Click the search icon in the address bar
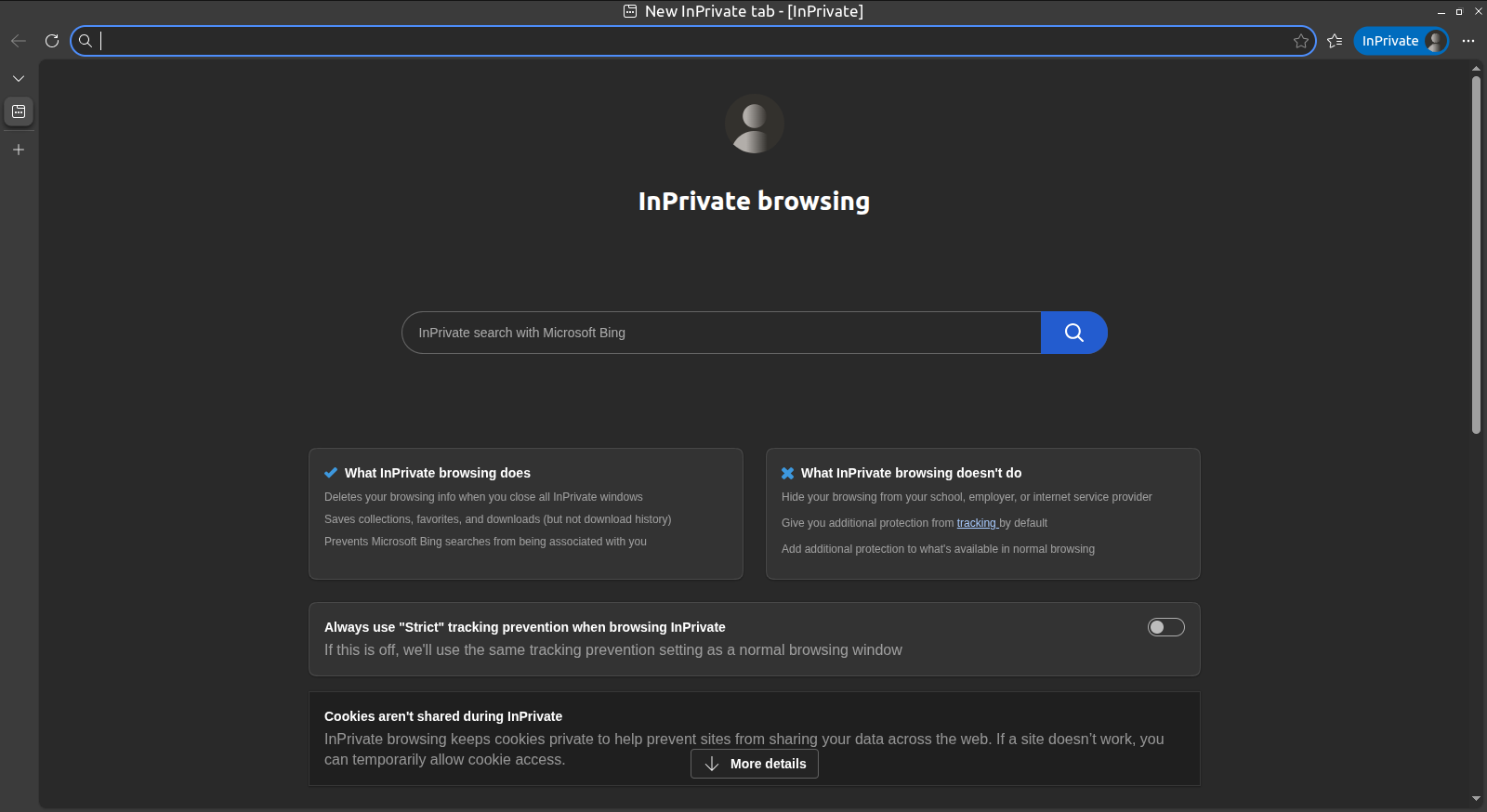 click(x=86, y=41)
